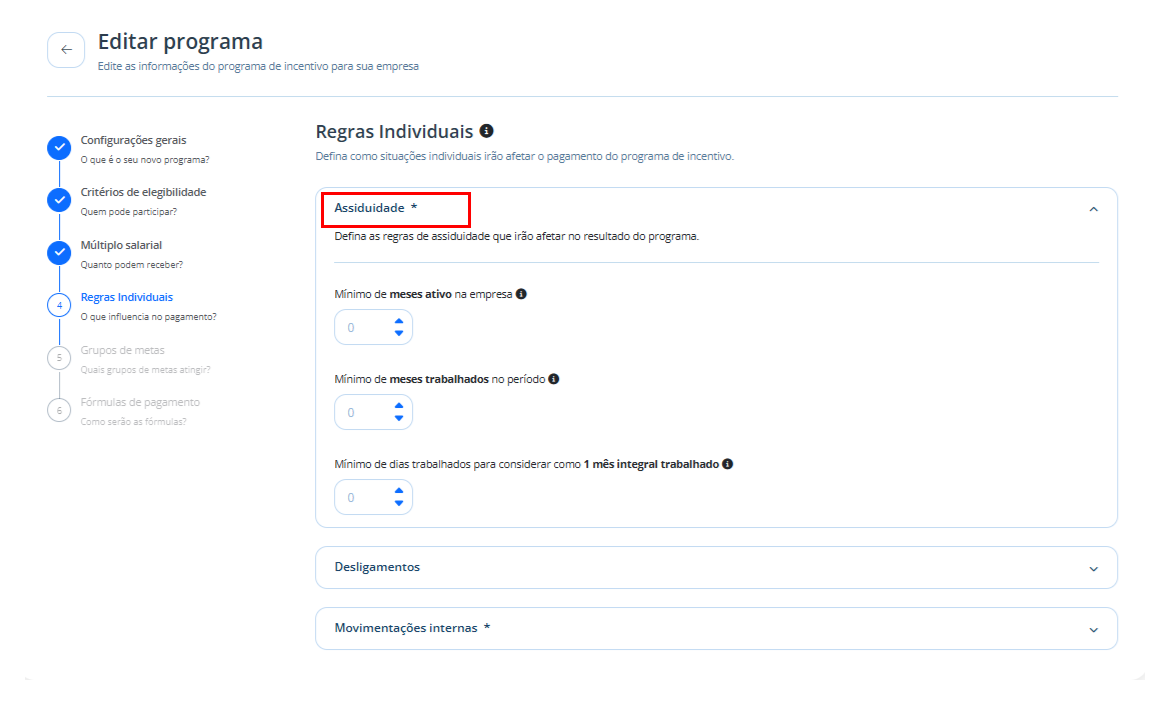Viewport: 1169px width, 701px height.
Task: Expand the Movimentações internas section chevron
Action: pos(1094,630)
